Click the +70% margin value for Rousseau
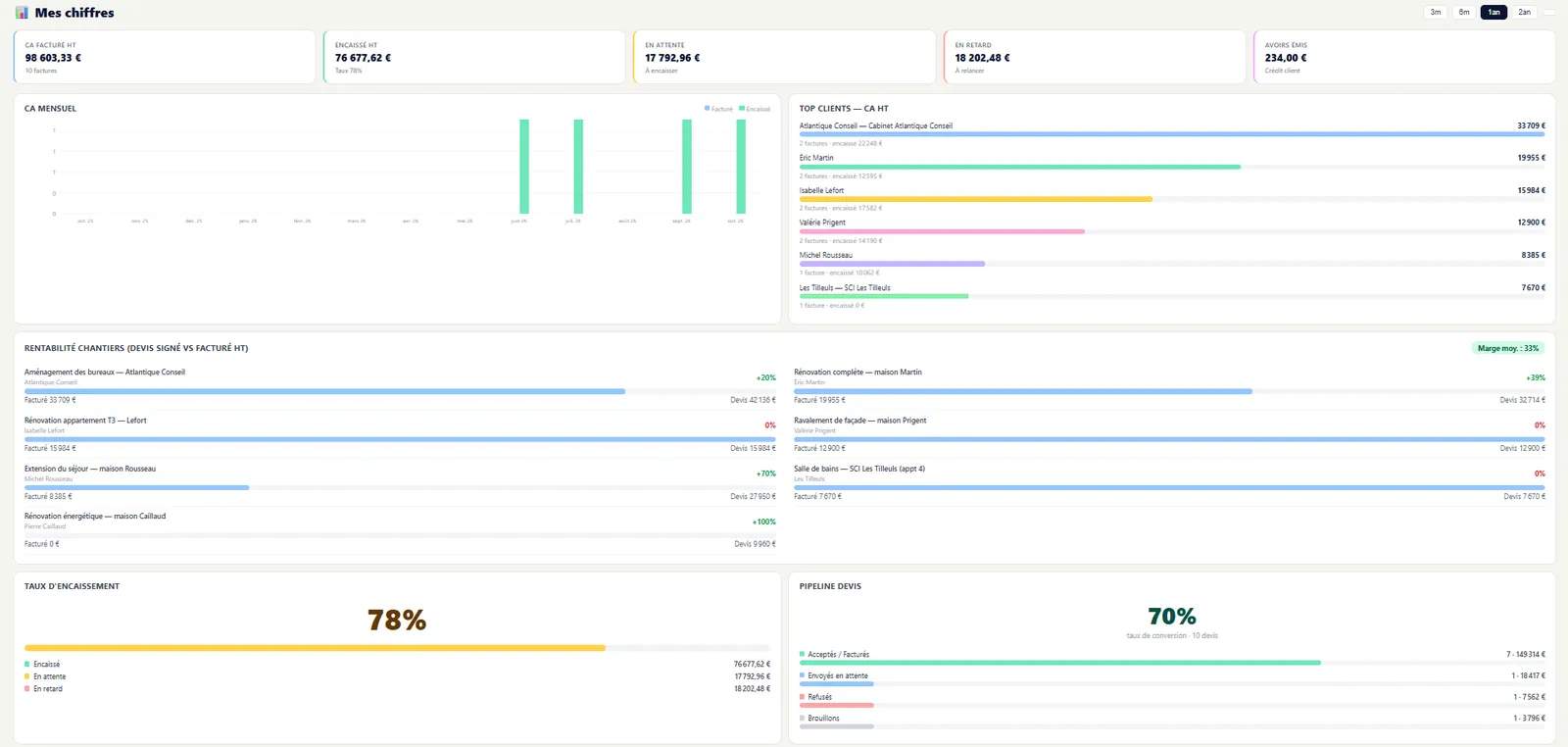 (x=765, y=473)
